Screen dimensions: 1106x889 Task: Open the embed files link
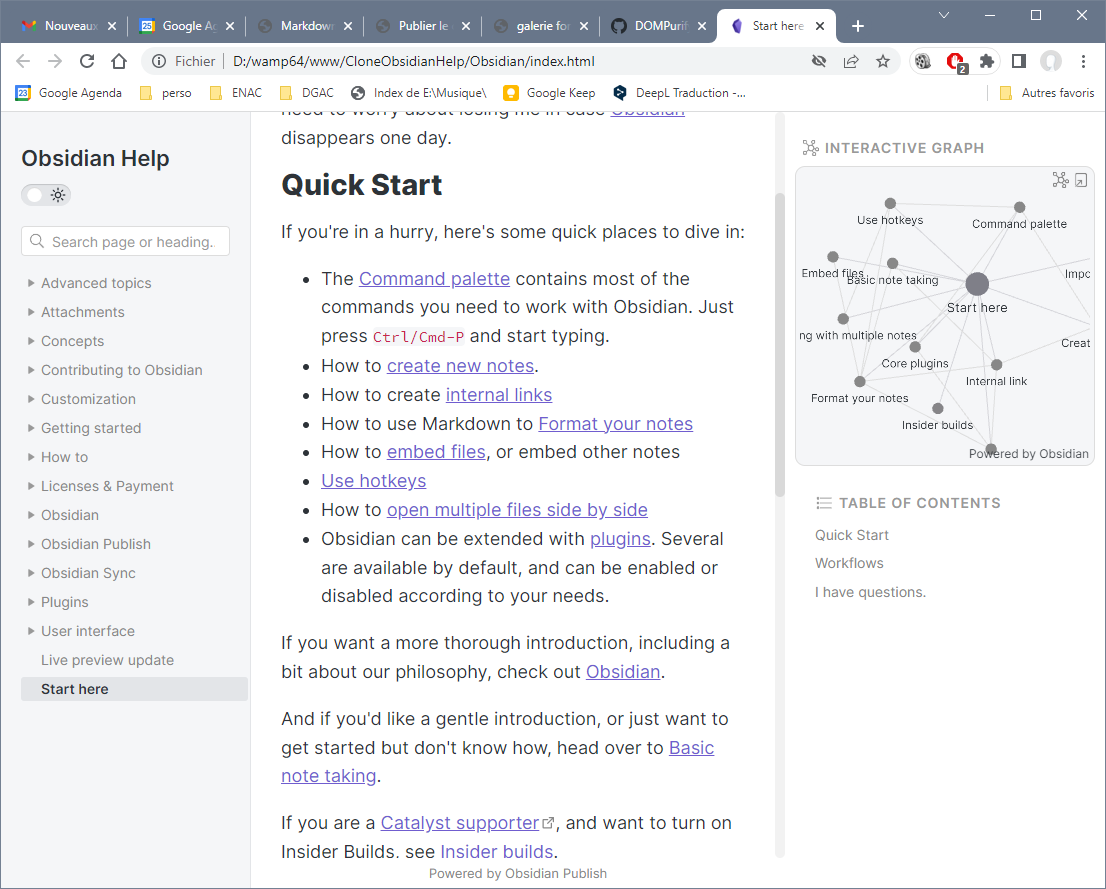(436, 452)
